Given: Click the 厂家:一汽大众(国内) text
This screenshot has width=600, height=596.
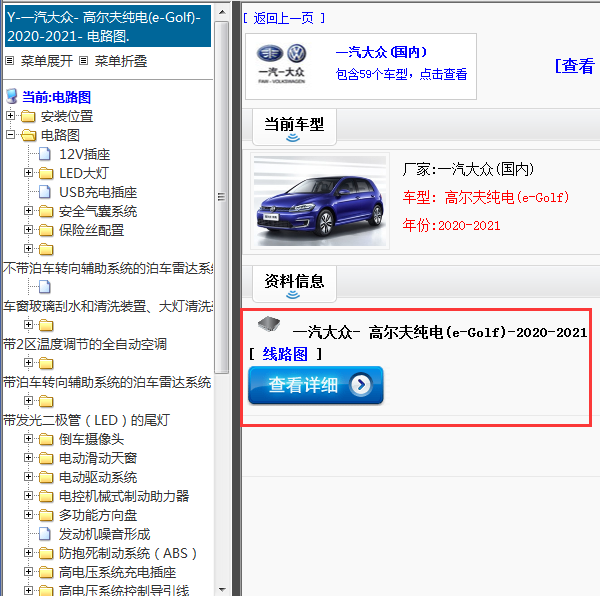Looking at the screenshot, I should click(468, 169).
